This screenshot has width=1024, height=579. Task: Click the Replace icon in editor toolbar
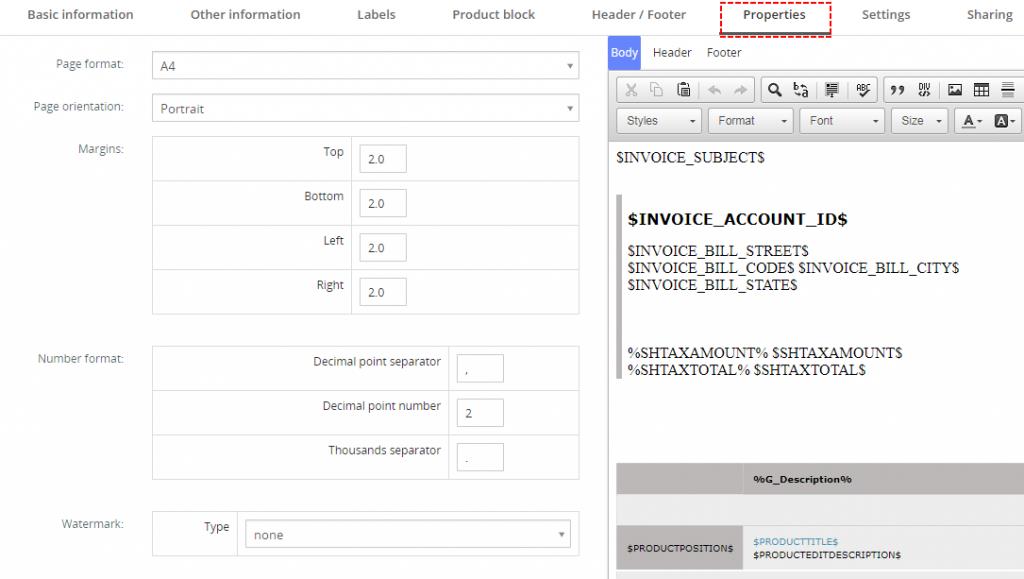[801, 90]
